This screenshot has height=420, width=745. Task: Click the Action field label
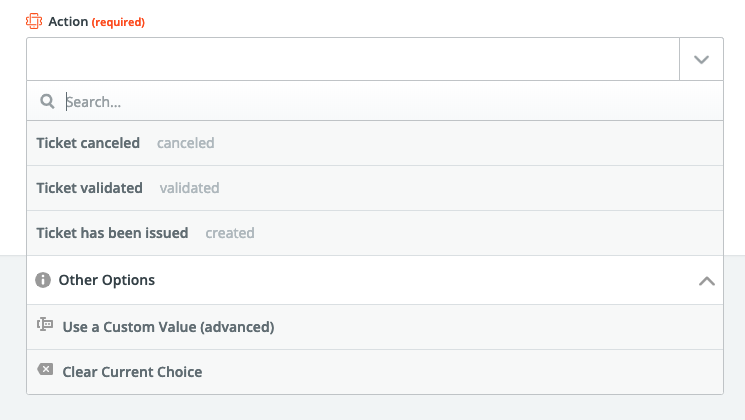pos(68,21)
